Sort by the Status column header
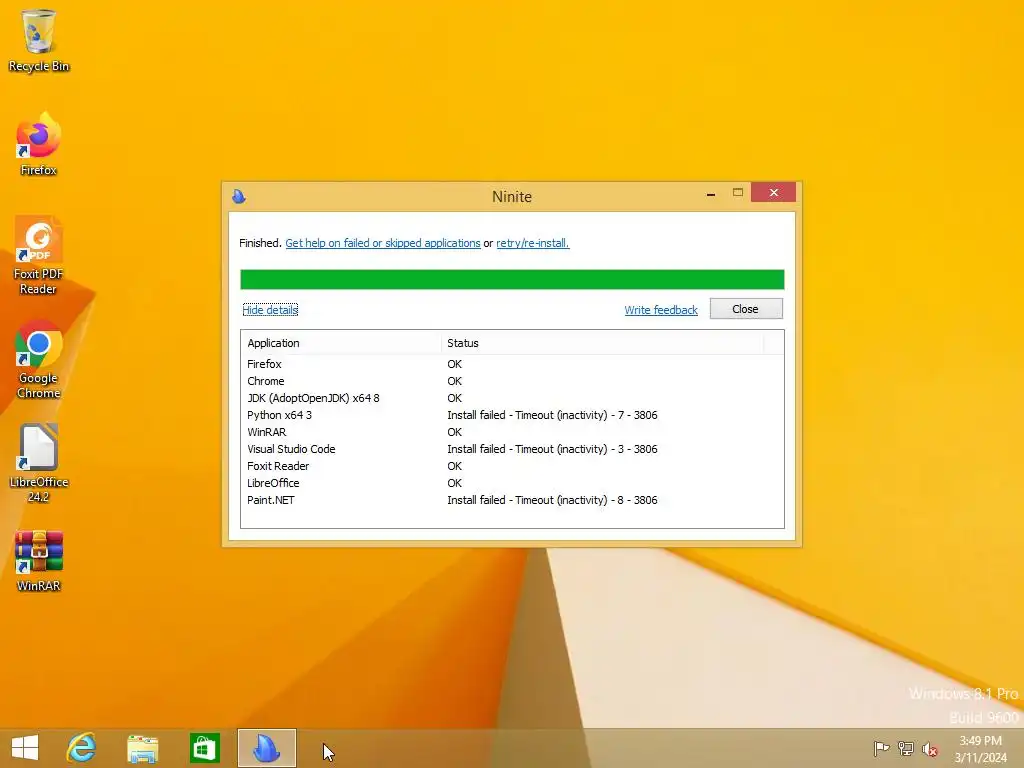1024x768 pixels. (x=602, y=343)
